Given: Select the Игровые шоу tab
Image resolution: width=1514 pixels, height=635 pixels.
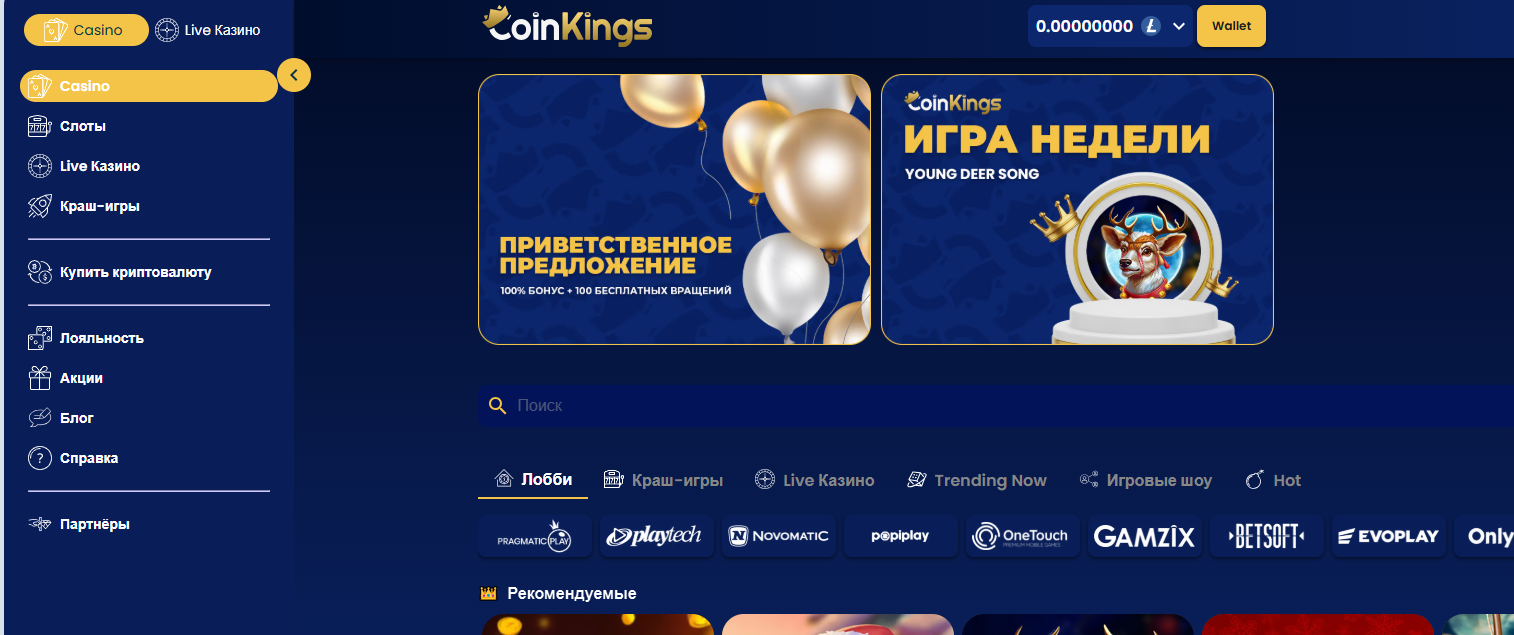Looking at the screenshot, I should [x=1145, y=480].
